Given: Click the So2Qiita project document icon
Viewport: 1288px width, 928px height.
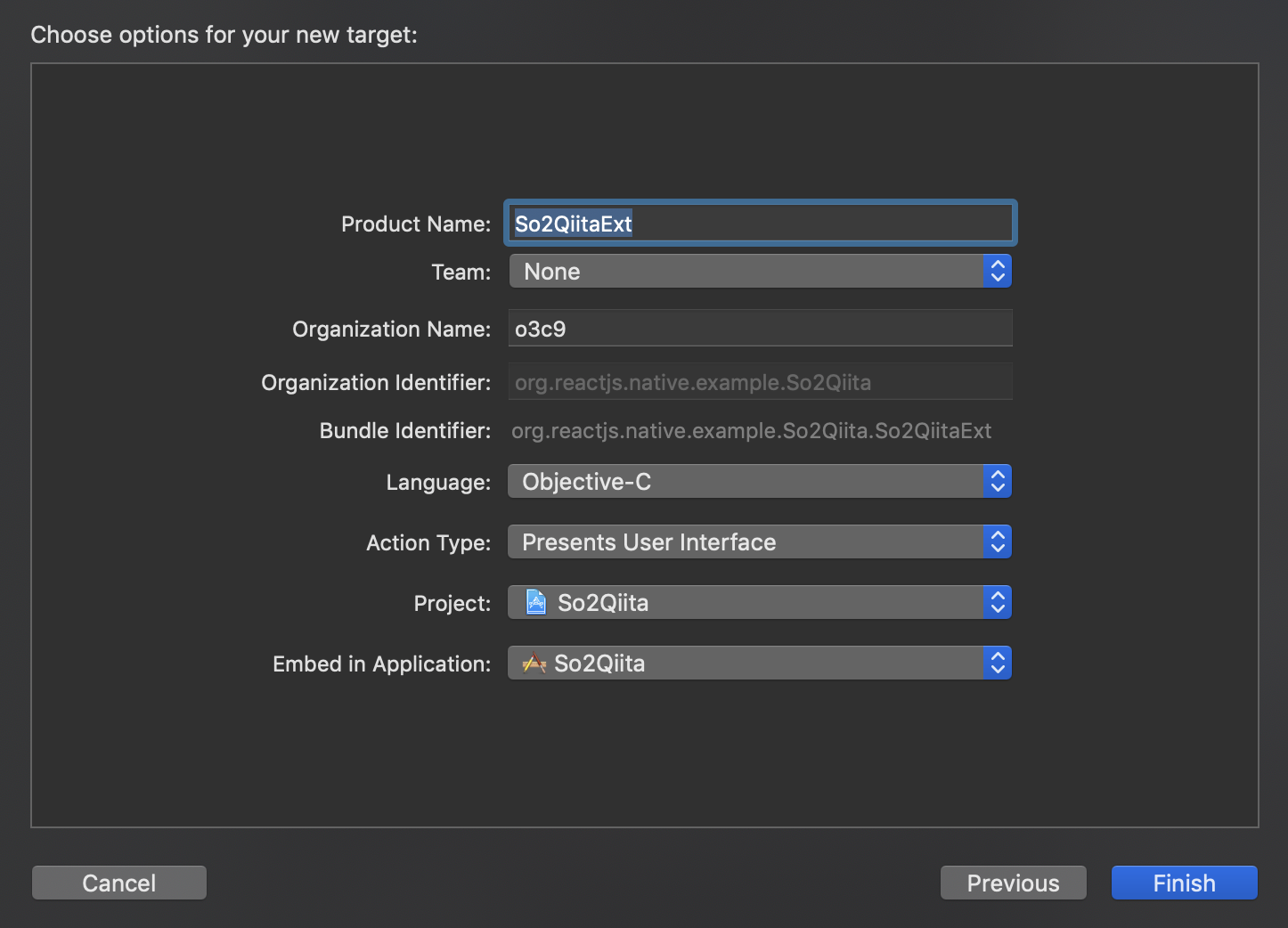Looking at the screenshot, I should pyautogui.click(x=534, y=602).
